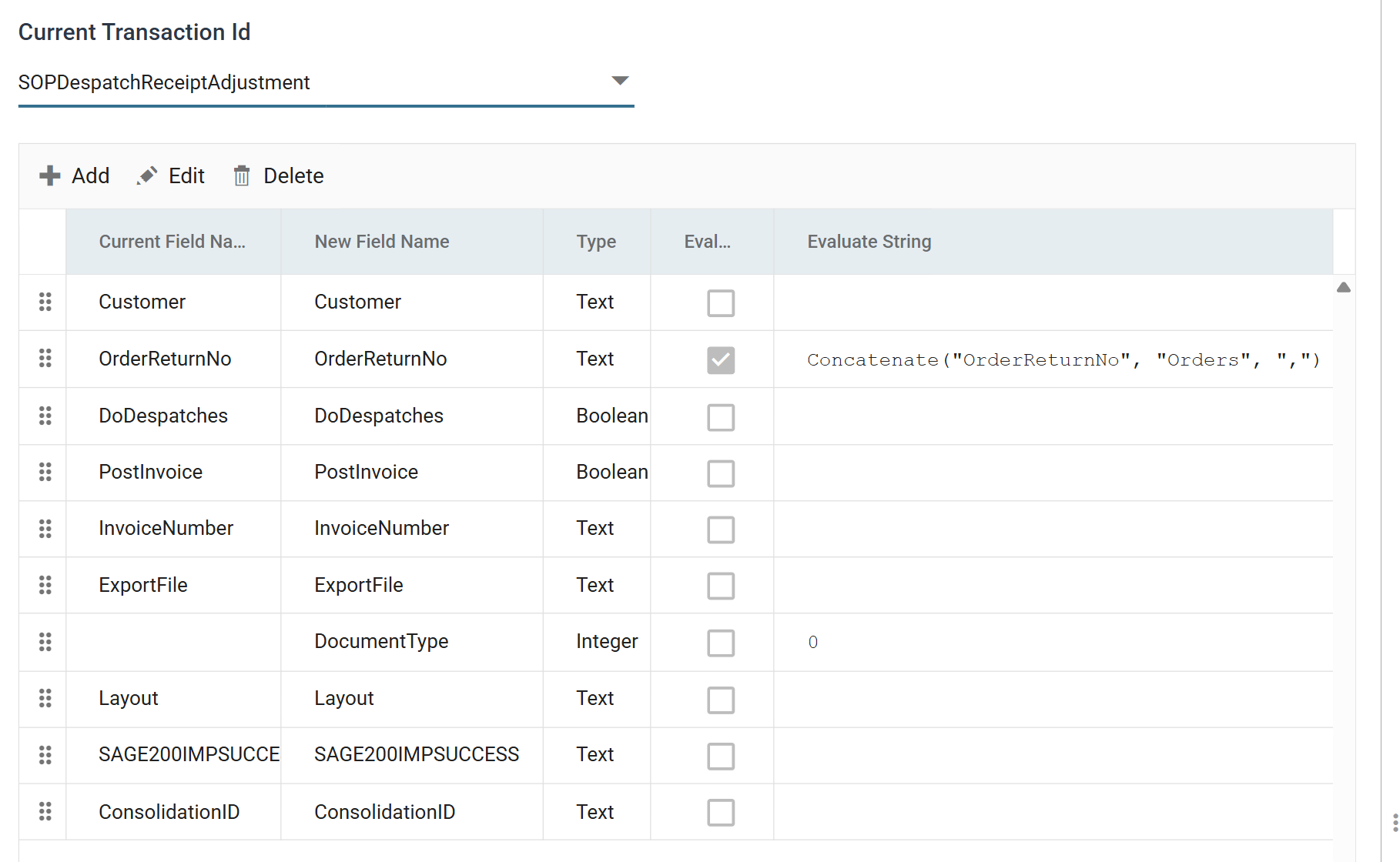Grab the drag handle for OrderReturnNo row
This screenshot has height=862, width=1400.
(45, 358)
